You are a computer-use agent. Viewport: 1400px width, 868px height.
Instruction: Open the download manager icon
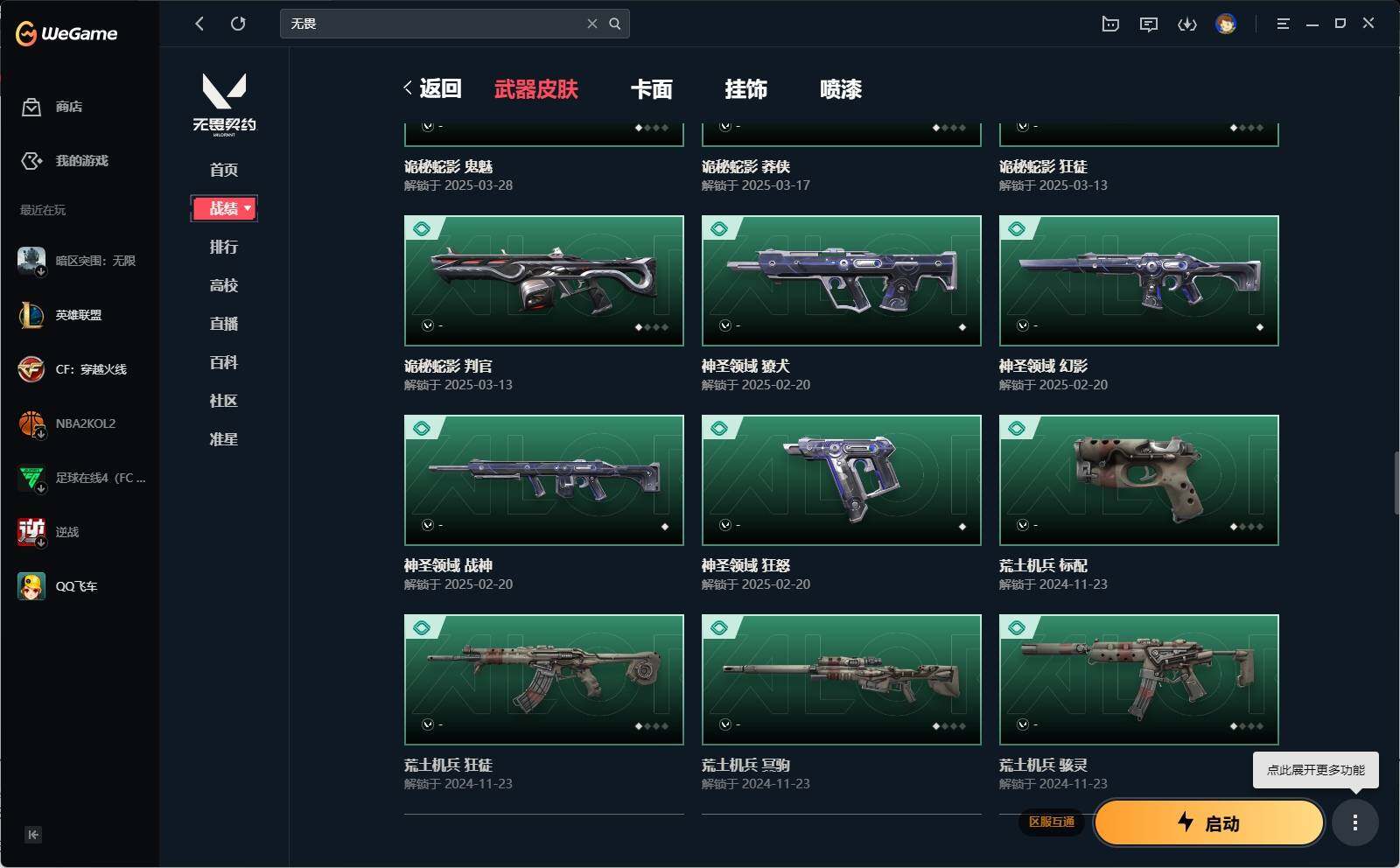click(x=1187, y=24)
